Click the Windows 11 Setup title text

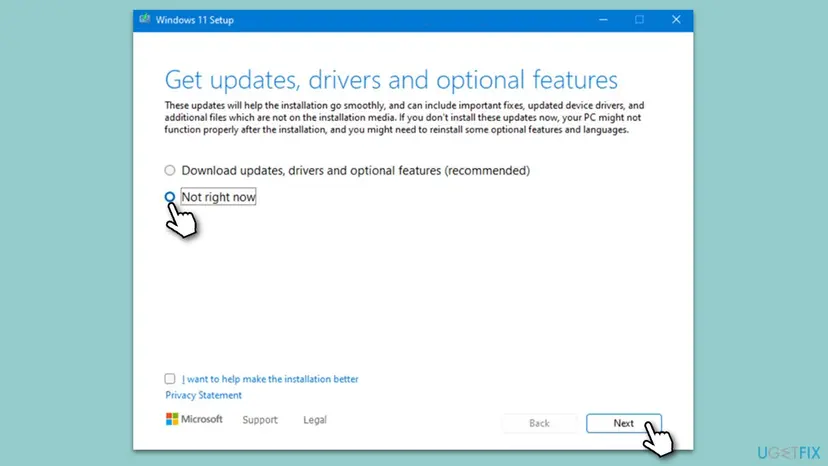(194, 20)
